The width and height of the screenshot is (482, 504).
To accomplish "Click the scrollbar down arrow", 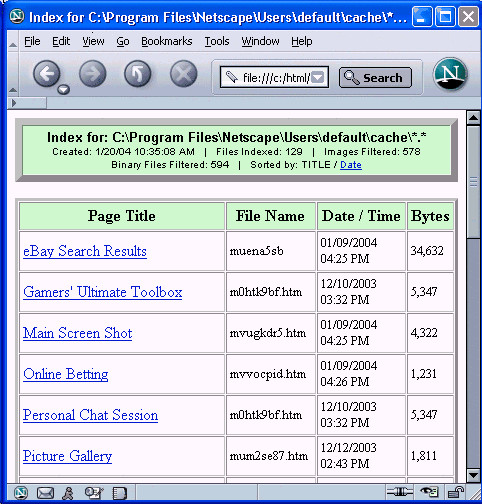I will 474,475.
